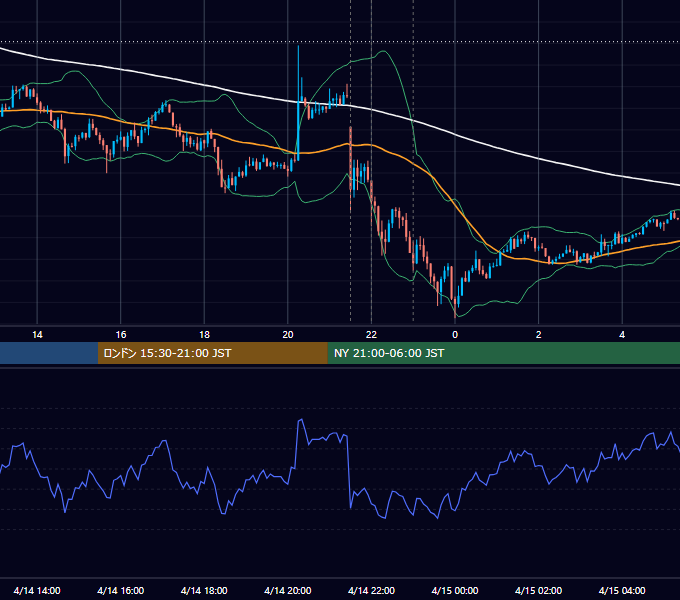Click the 4/14 16:00 label on the lower axis
Image resolution: width=680 pixels, height=600 pixels.
tap(121, 590)
